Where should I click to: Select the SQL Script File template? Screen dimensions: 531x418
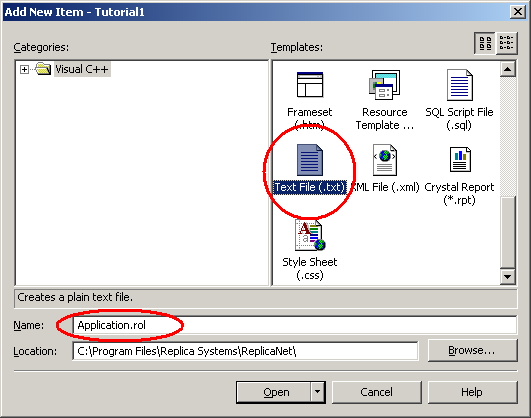tap(459, 85)
